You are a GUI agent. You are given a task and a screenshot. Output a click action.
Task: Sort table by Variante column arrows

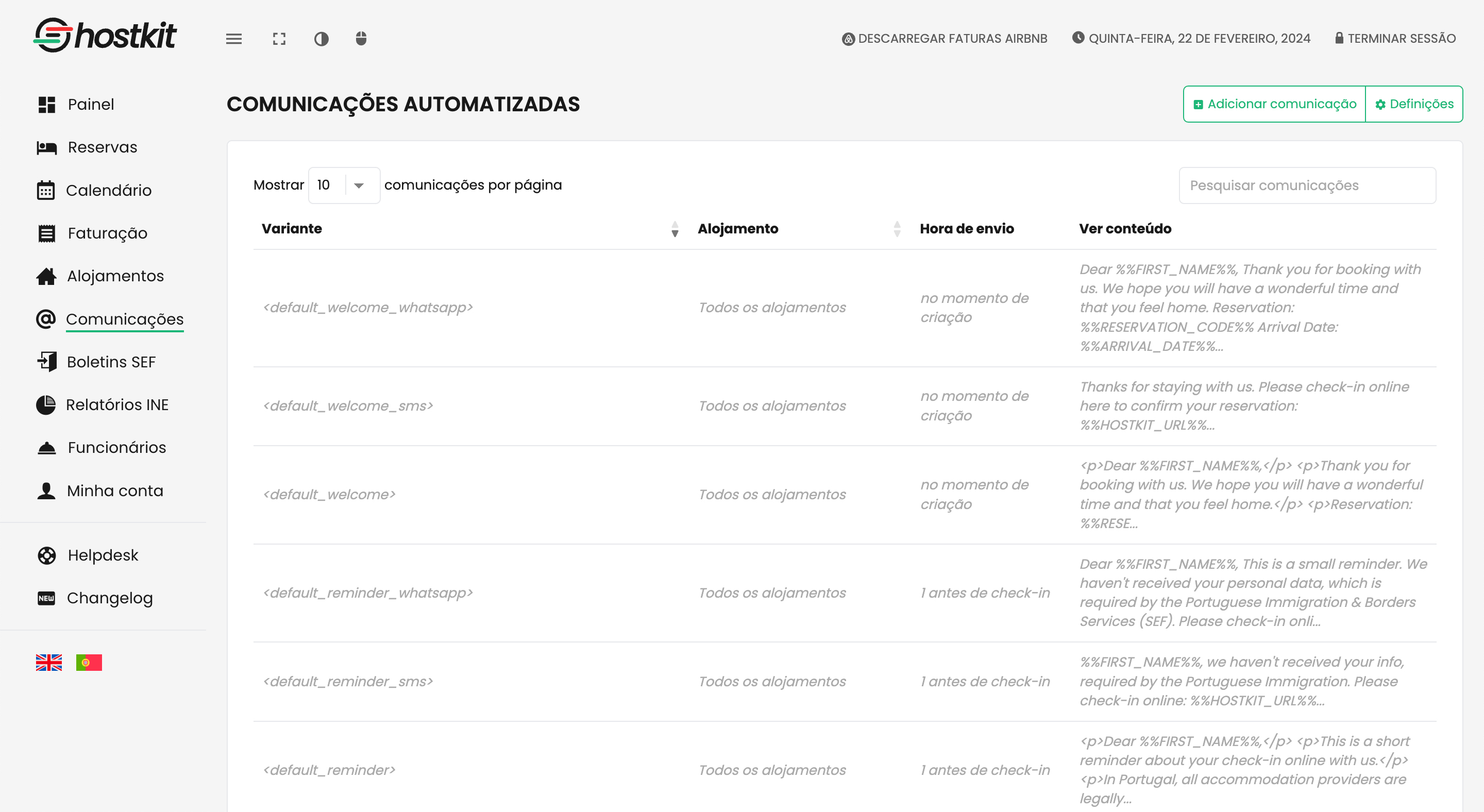[x=674, y=229]
